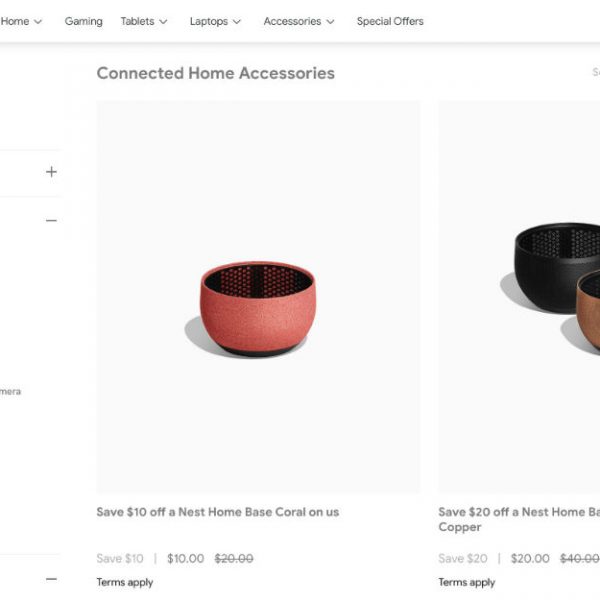Click the 'Save $20' discount label
The width and height of the screenshot is (600, 600).
click(x=463, y=559)
